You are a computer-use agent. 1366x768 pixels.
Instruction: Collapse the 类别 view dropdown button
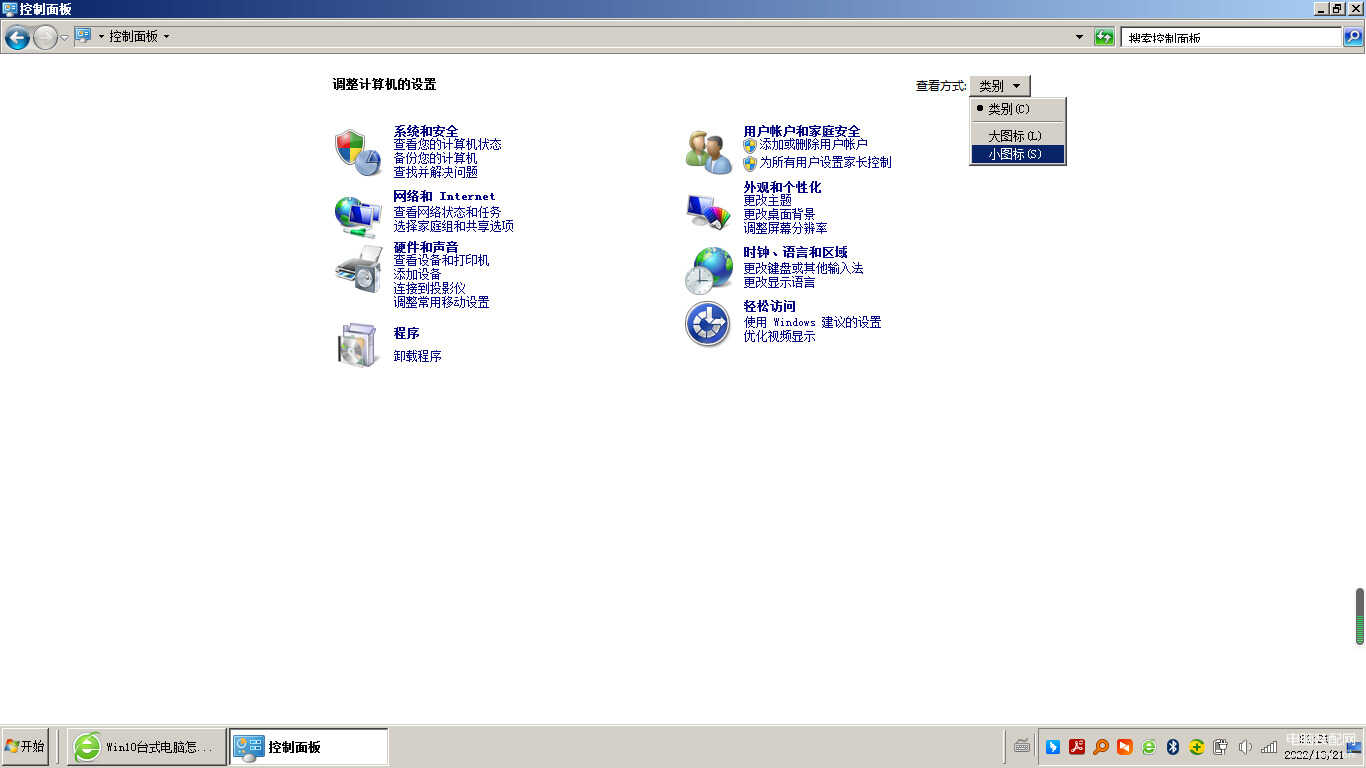1000,86
